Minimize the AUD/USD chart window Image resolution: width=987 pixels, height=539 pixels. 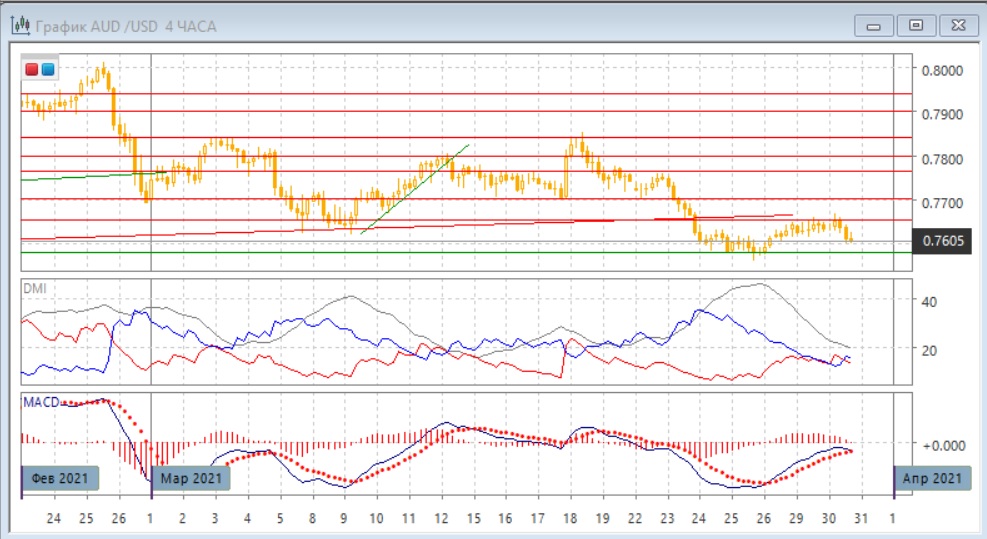point(872,25)
